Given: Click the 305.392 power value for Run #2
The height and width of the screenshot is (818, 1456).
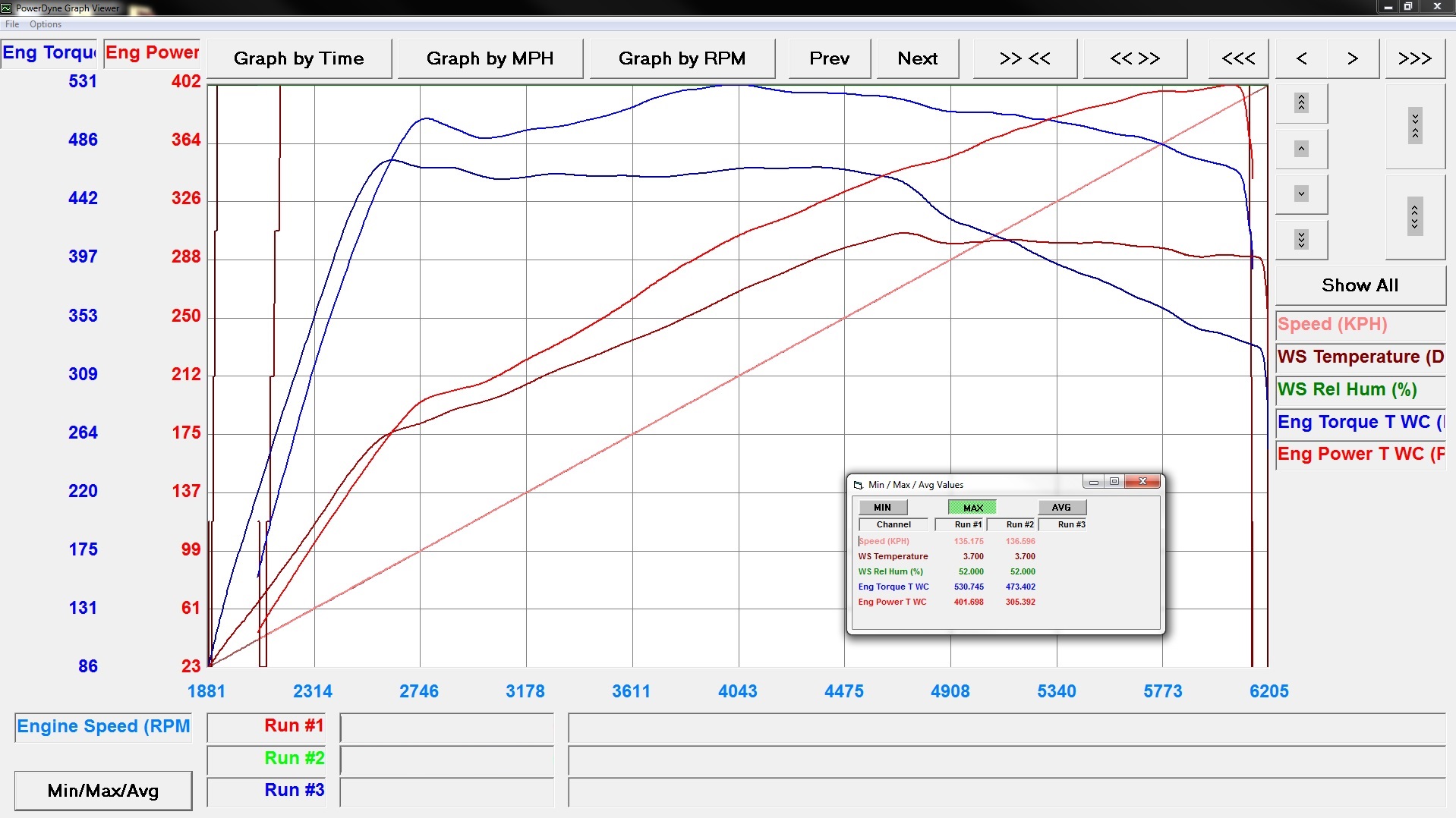Looking at the screenshot, I should point(1020,602).
